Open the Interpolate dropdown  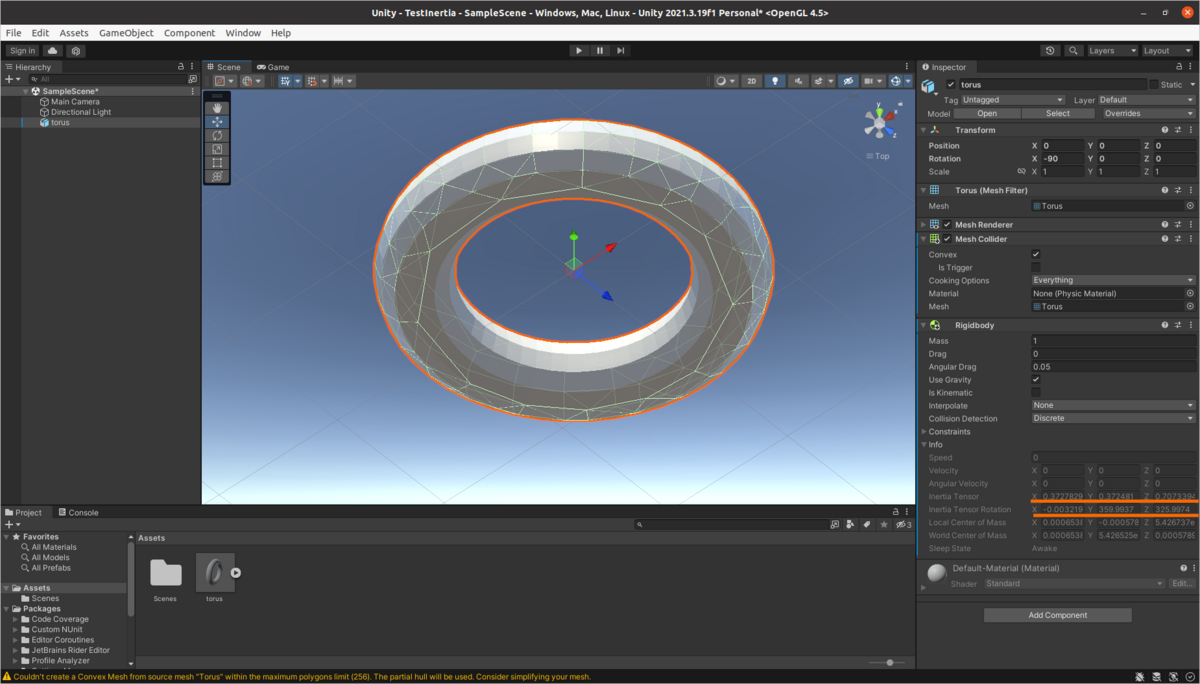[1113, 405]
